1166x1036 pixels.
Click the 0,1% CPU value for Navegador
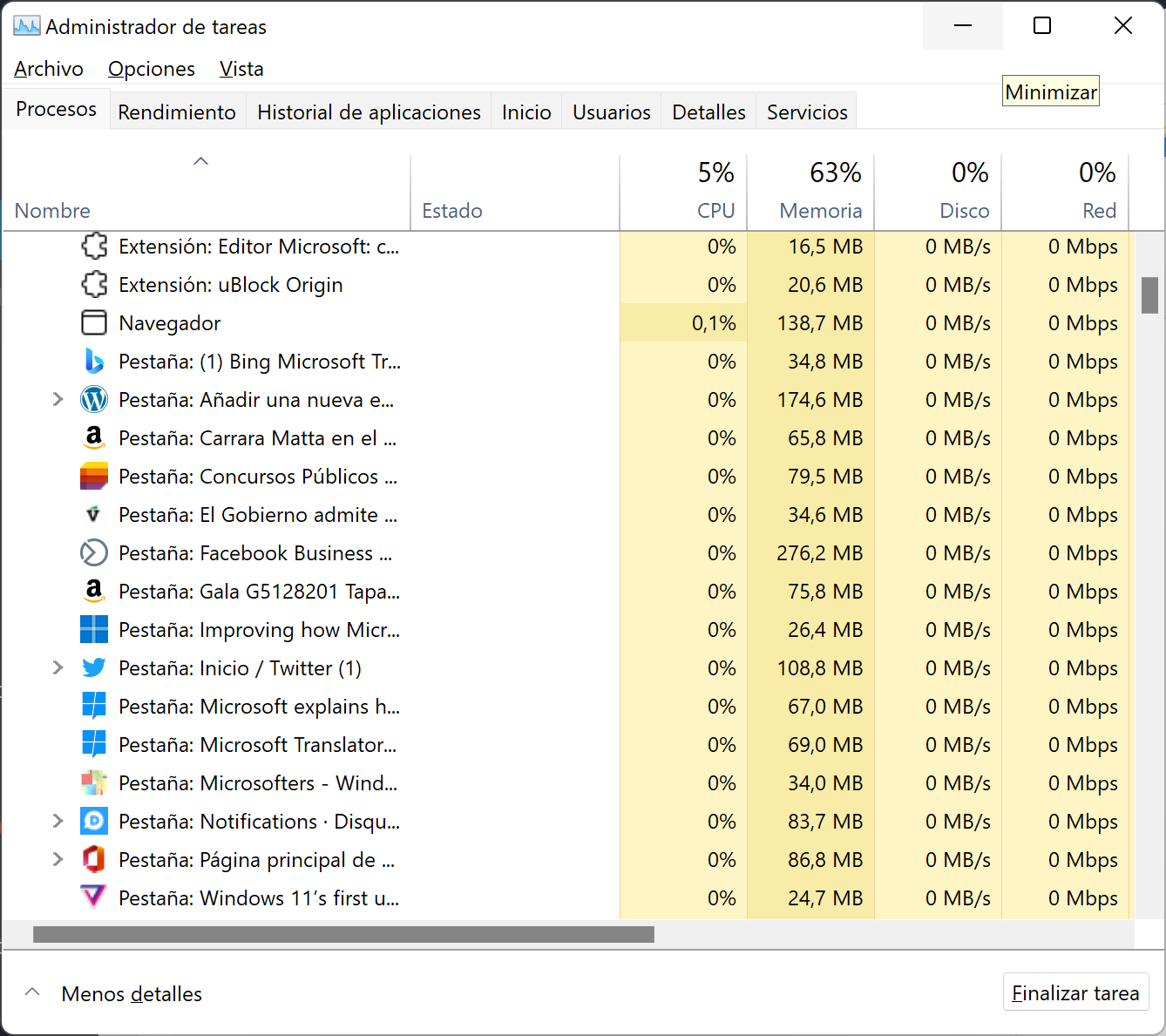coord(714,323)
